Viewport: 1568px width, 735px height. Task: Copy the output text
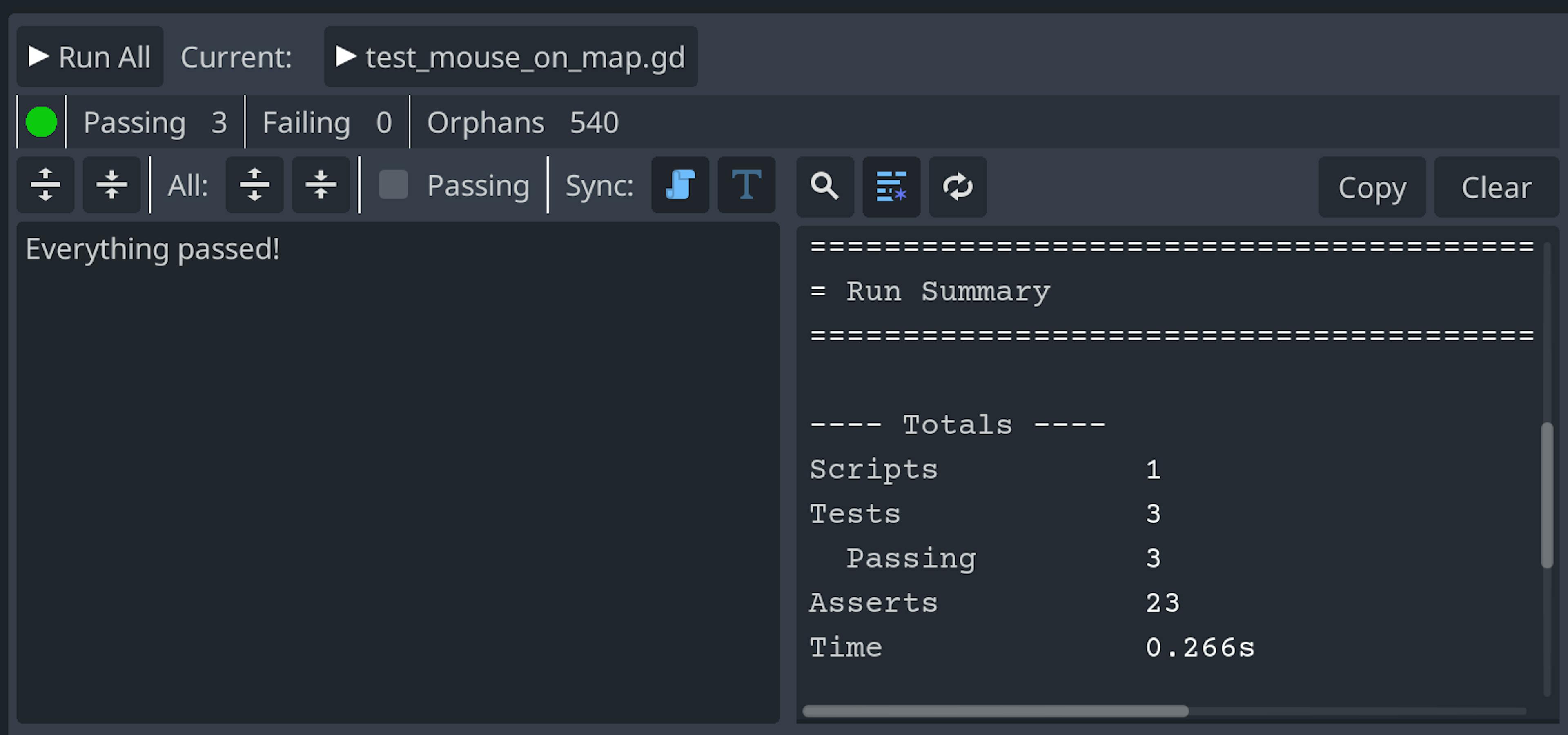(x=1372, y=187)
